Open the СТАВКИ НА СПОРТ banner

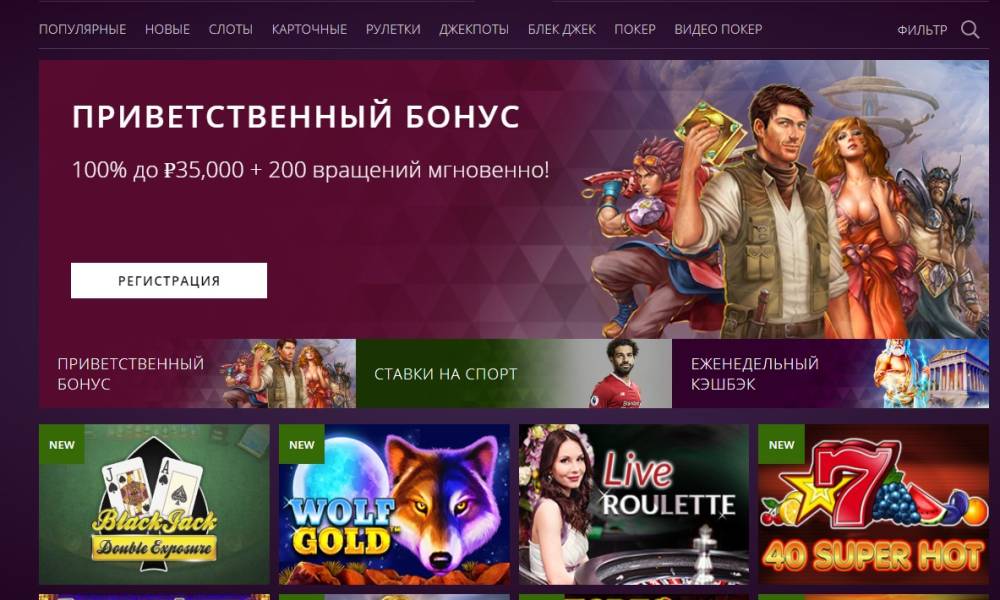click(513, 374)
